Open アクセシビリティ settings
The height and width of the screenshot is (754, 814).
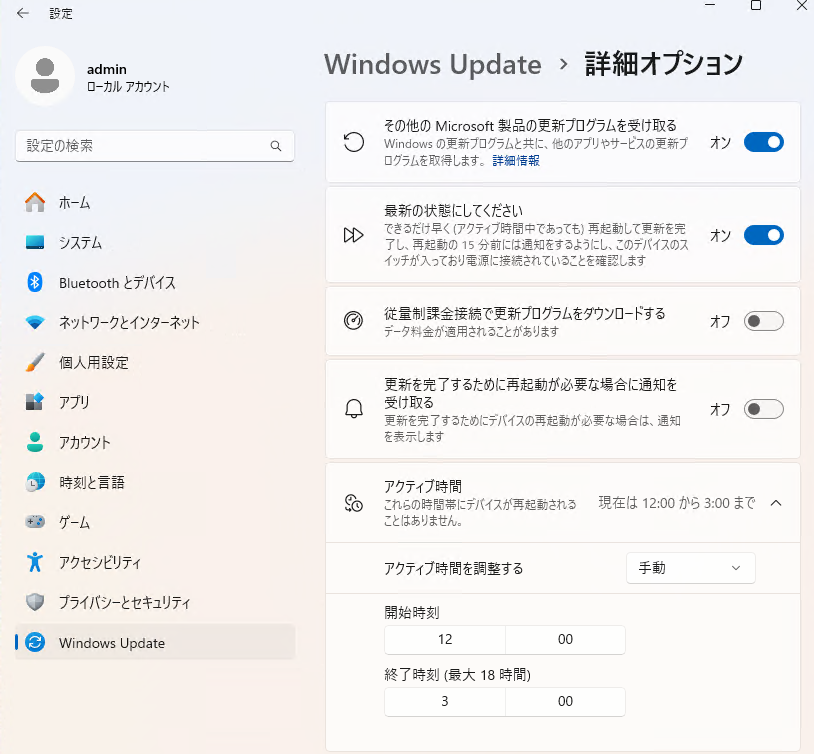pyautogui.click(x=155, y=562)
